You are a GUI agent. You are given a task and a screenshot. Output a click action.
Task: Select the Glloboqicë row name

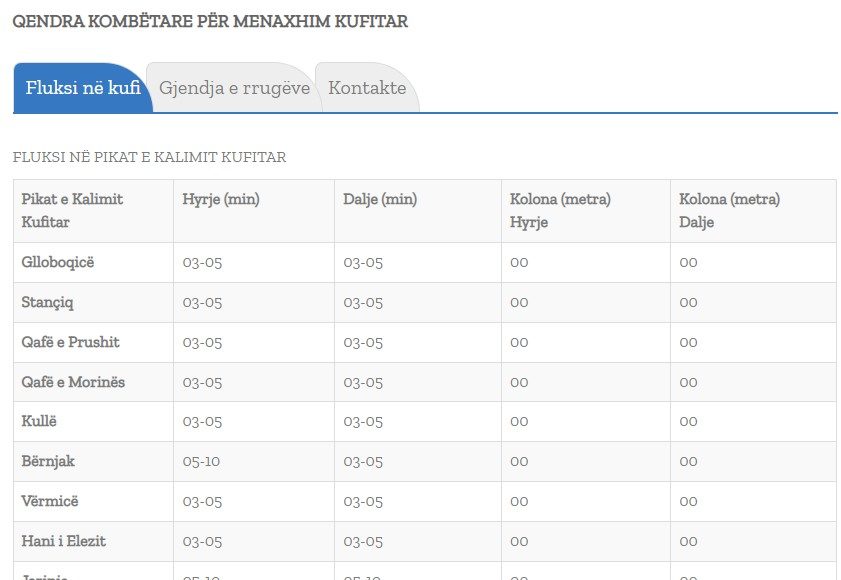point(58,262)
